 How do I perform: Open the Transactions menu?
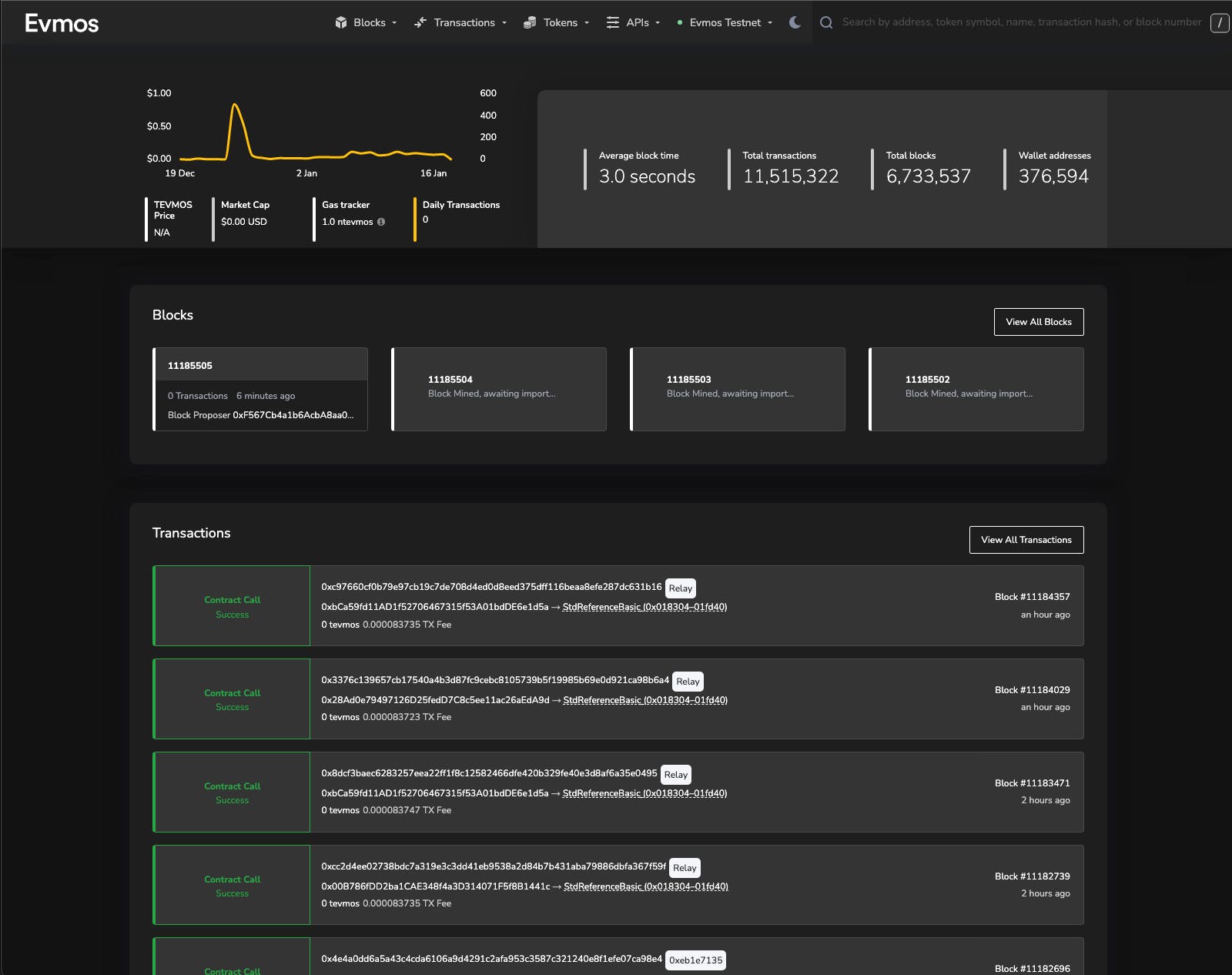coord(460,22)
